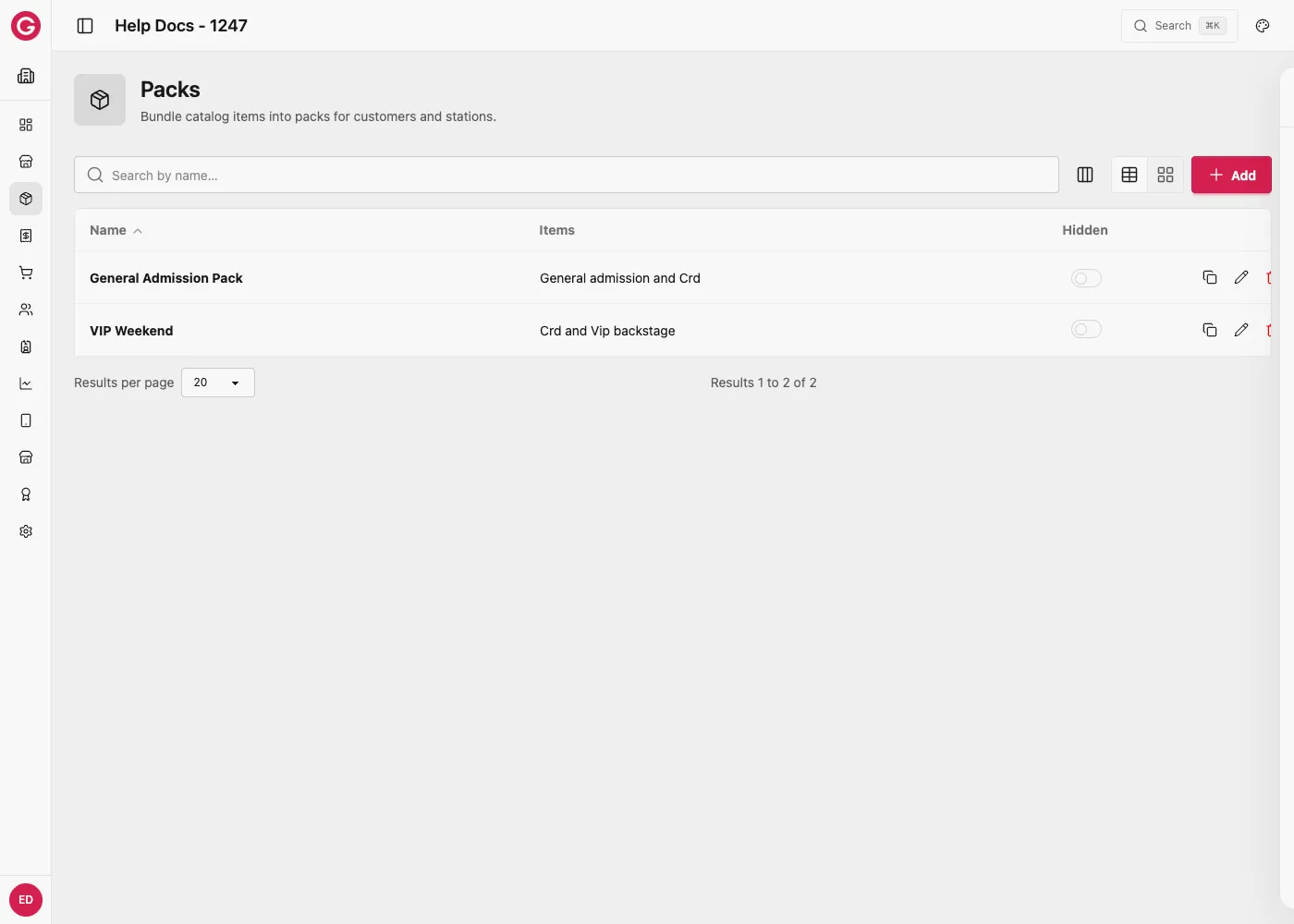Click the 'General admission and Crd' items cell

(x=620, y=278)
